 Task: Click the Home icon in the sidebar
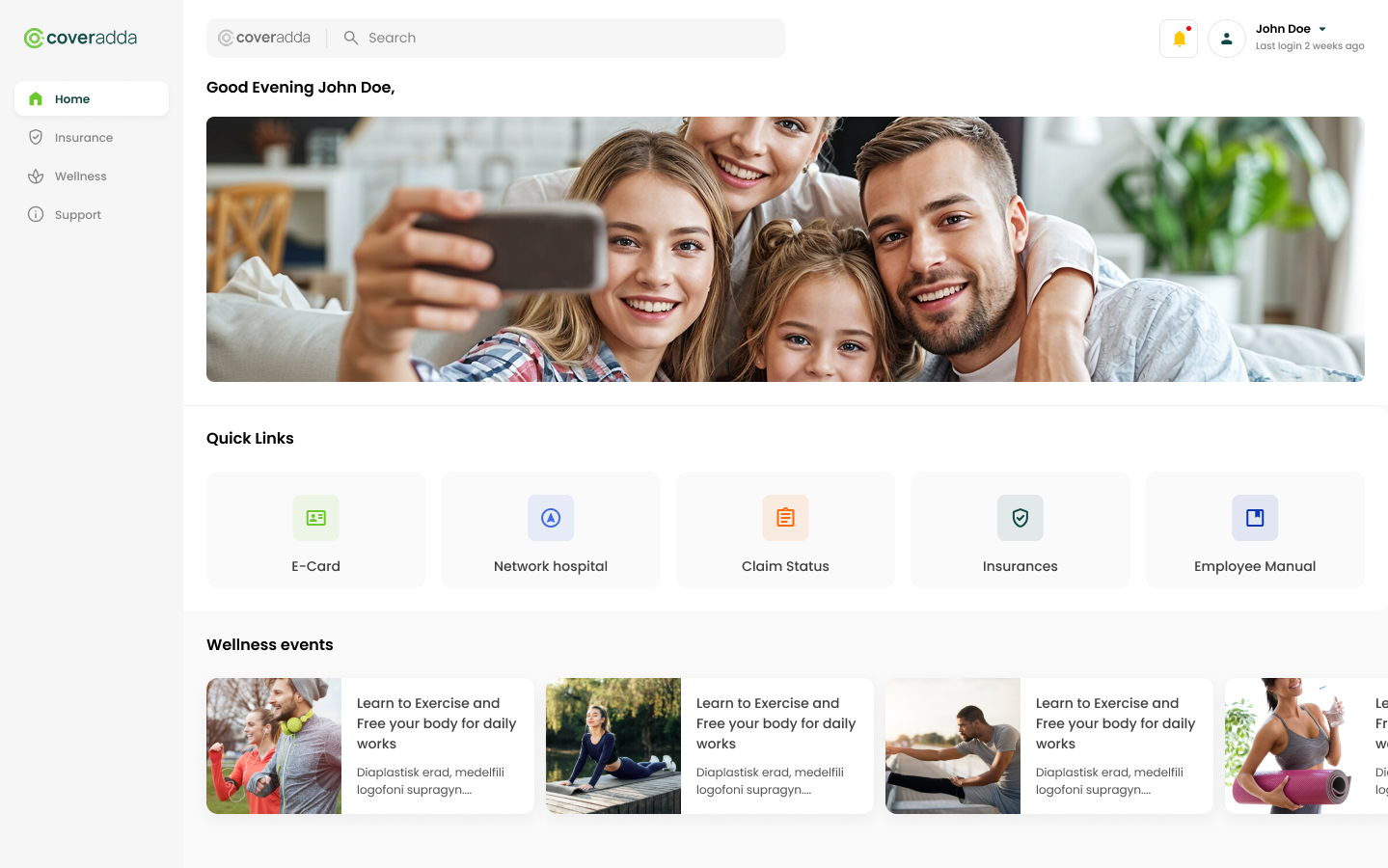coord(36,98)
